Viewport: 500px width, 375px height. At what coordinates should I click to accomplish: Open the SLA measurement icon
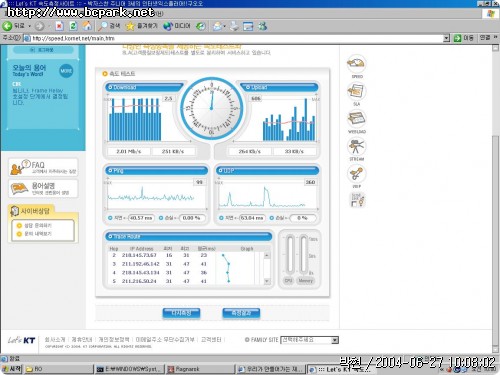pyautogui.click(x=357, y=91)
